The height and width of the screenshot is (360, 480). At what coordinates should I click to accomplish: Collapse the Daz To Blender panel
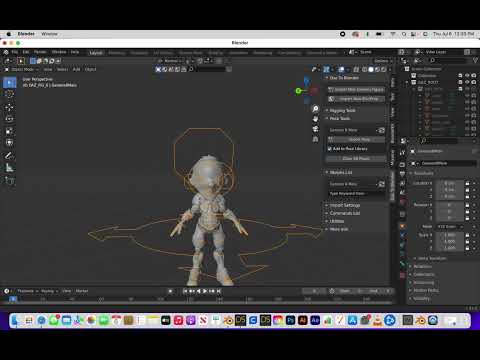point(344,78)
